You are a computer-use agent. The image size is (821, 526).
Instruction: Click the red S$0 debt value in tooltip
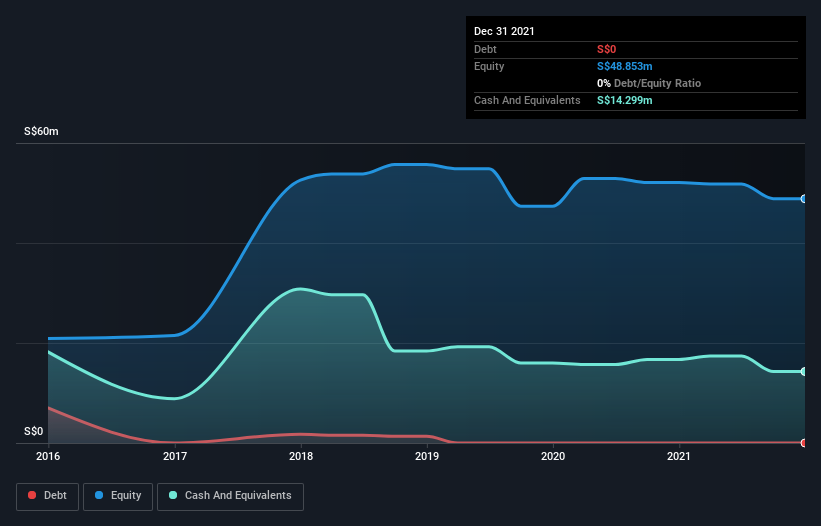pyautogui.click(x=606, y=49)
